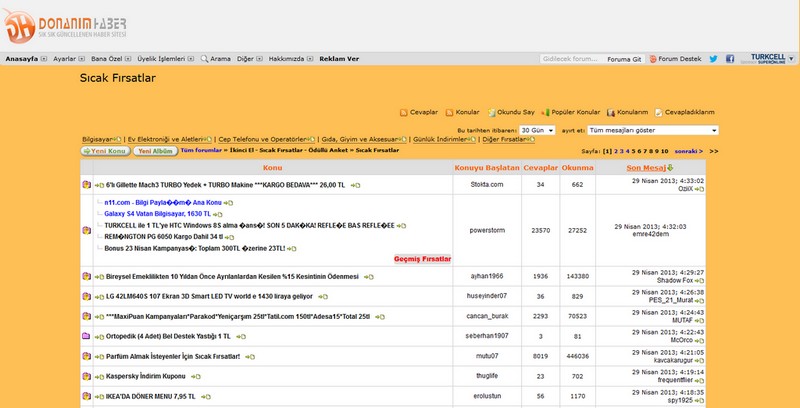Click the Okundu Say icon
Screen dimensions: 800x408
pos(492,113)
